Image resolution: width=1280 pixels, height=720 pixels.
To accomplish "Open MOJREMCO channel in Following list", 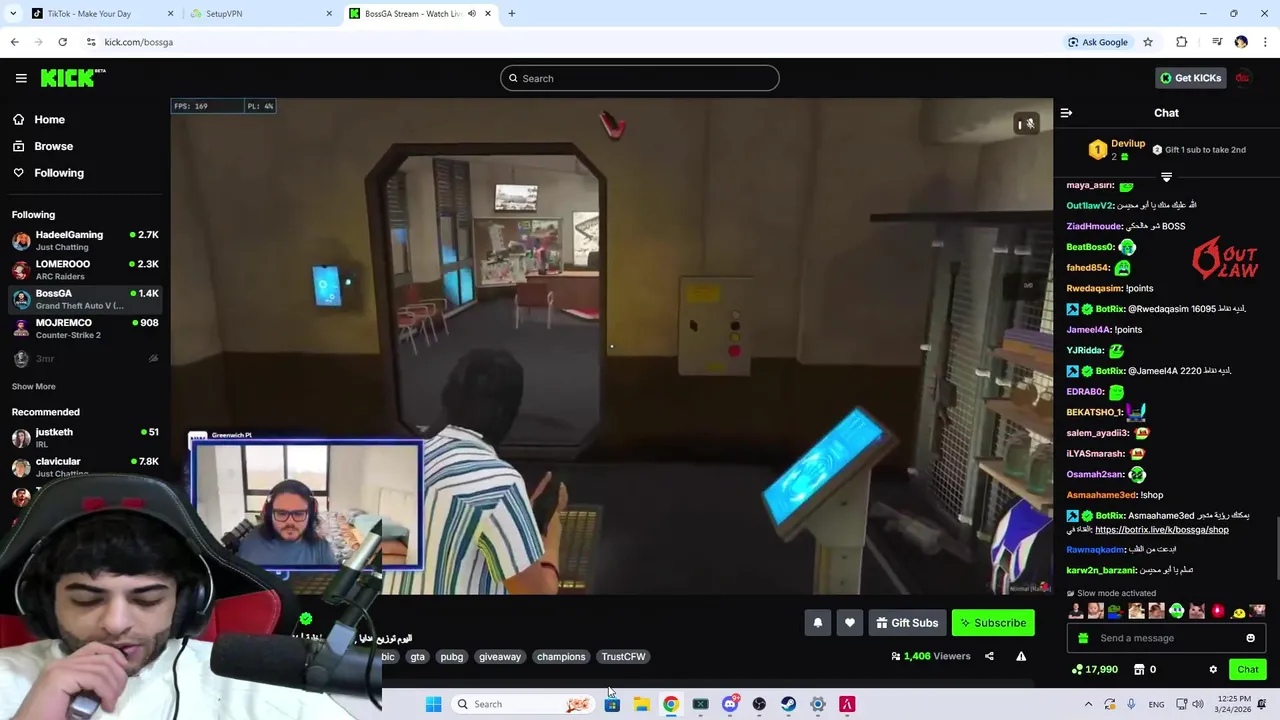I will coord(85,329).
